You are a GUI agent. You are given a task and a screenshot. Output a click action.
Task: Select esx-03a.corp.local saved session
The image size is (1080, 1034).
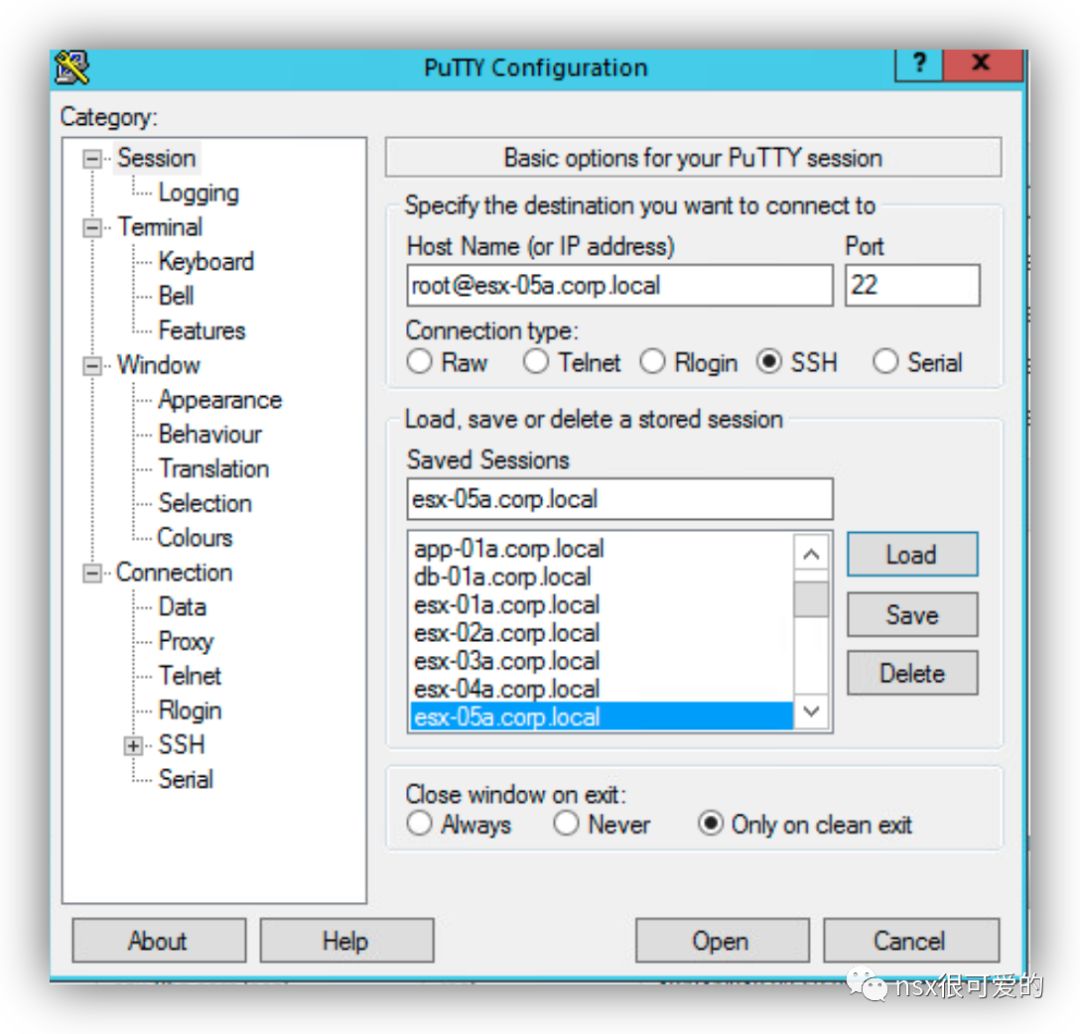[x=601, y=661]
